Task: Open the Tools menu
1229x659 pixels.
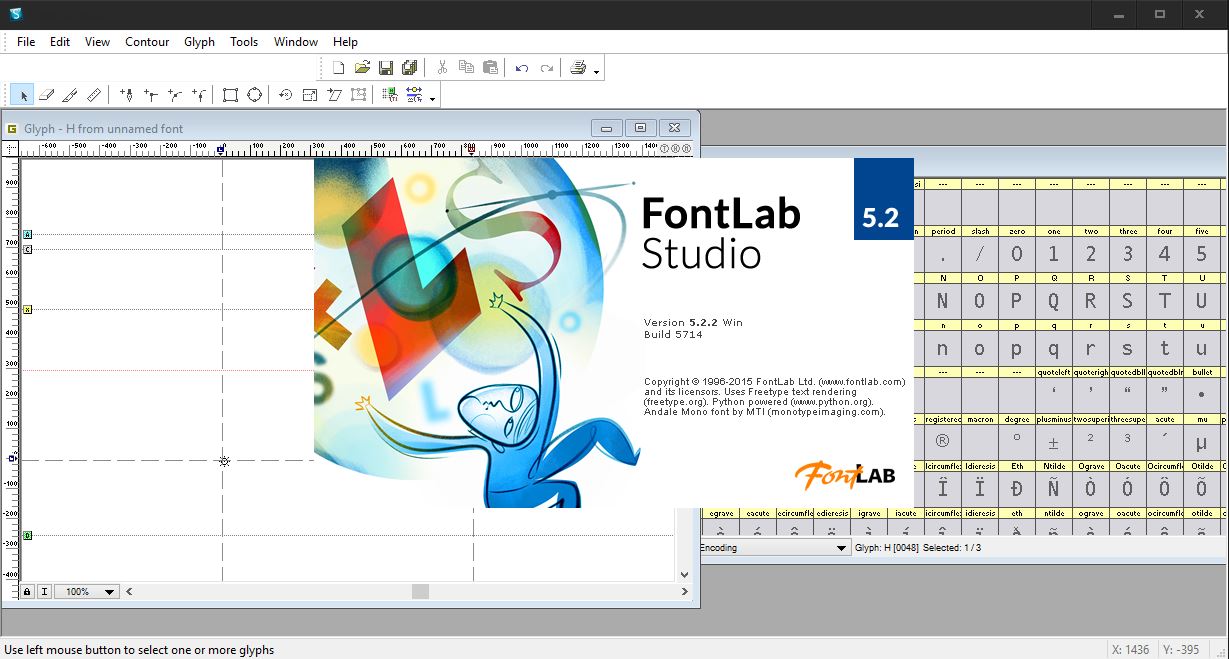Action: (244, 42)
